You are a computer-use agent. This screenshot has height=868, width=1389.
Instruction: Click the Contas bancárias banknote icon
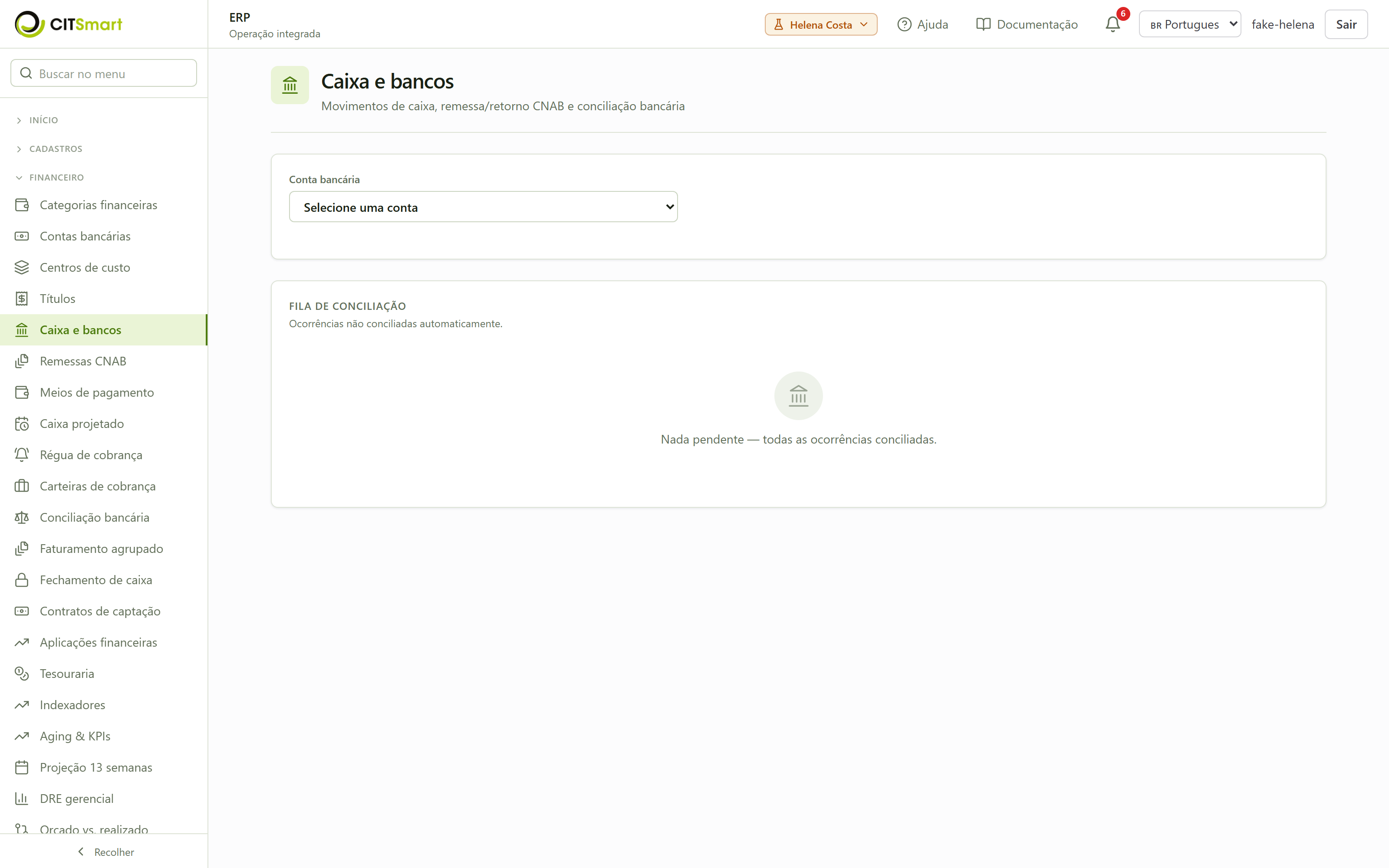[x=22, y=236]
